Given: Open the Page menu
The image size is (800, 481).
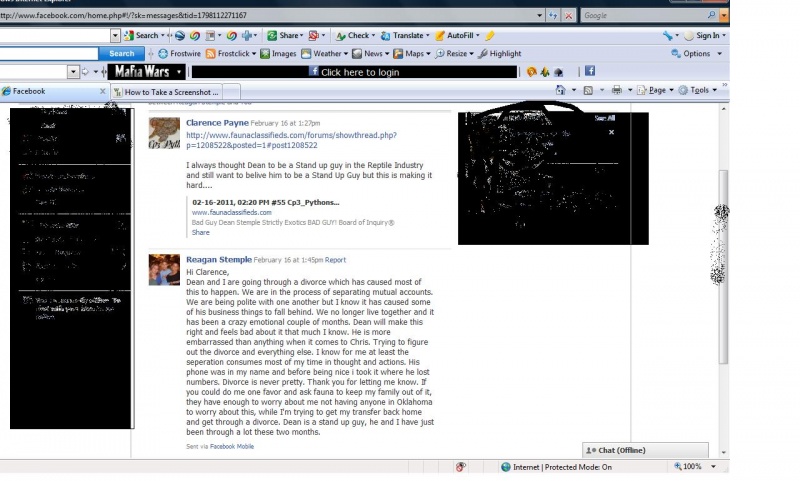Looking at the screenshot, I should coord(655,90).
